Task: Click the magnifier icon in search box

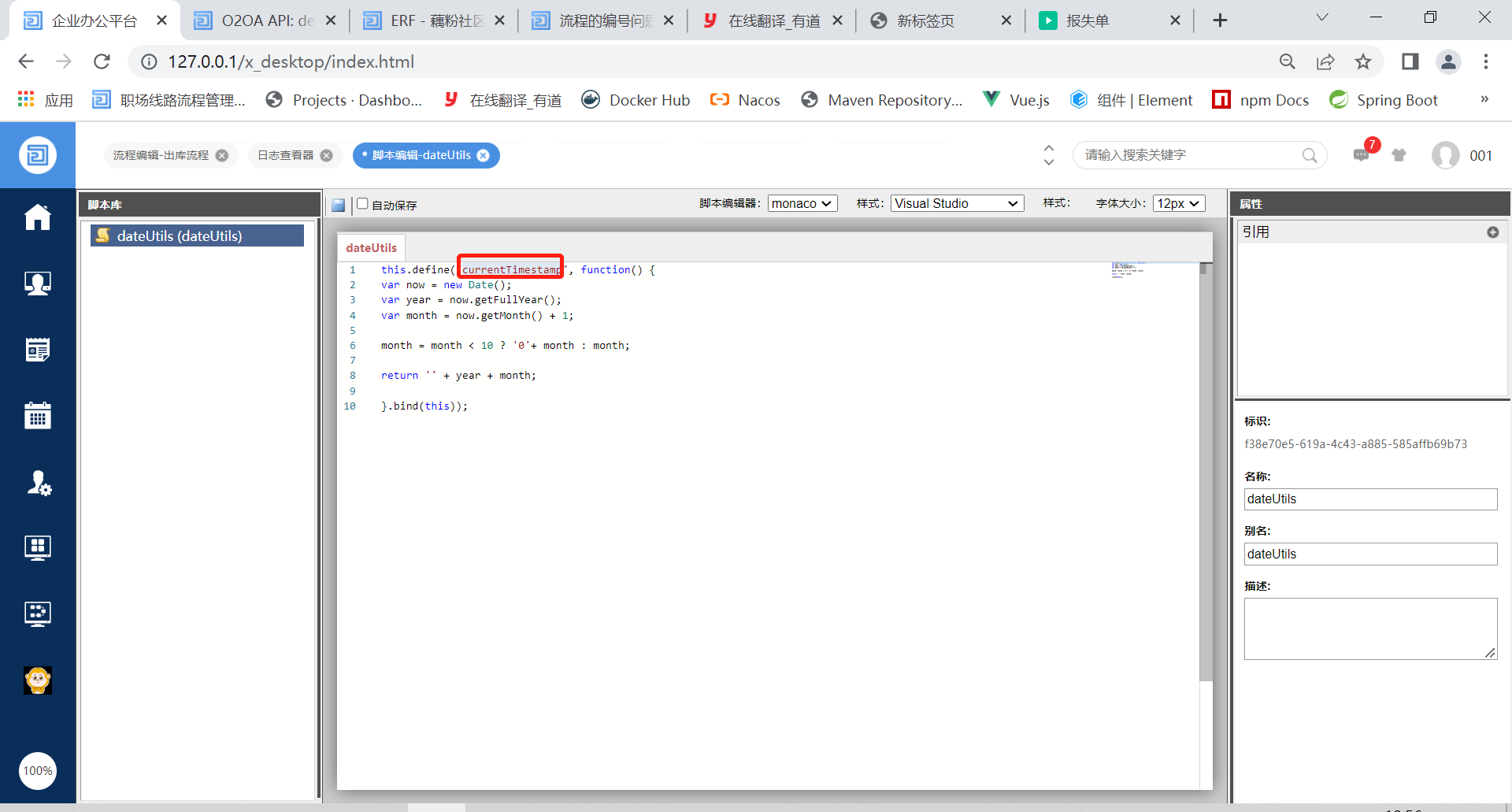Action: (1309, 155)
